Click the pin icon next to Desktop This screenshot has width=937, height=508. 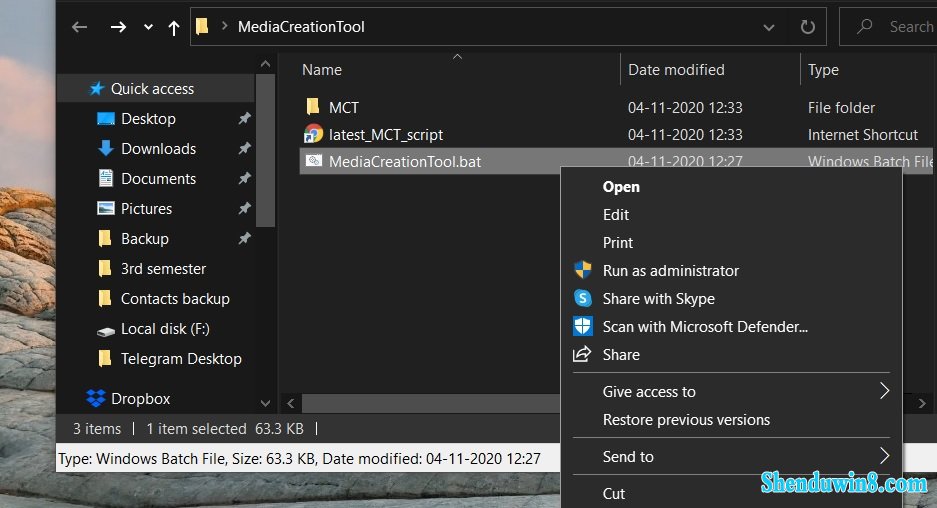244,118
